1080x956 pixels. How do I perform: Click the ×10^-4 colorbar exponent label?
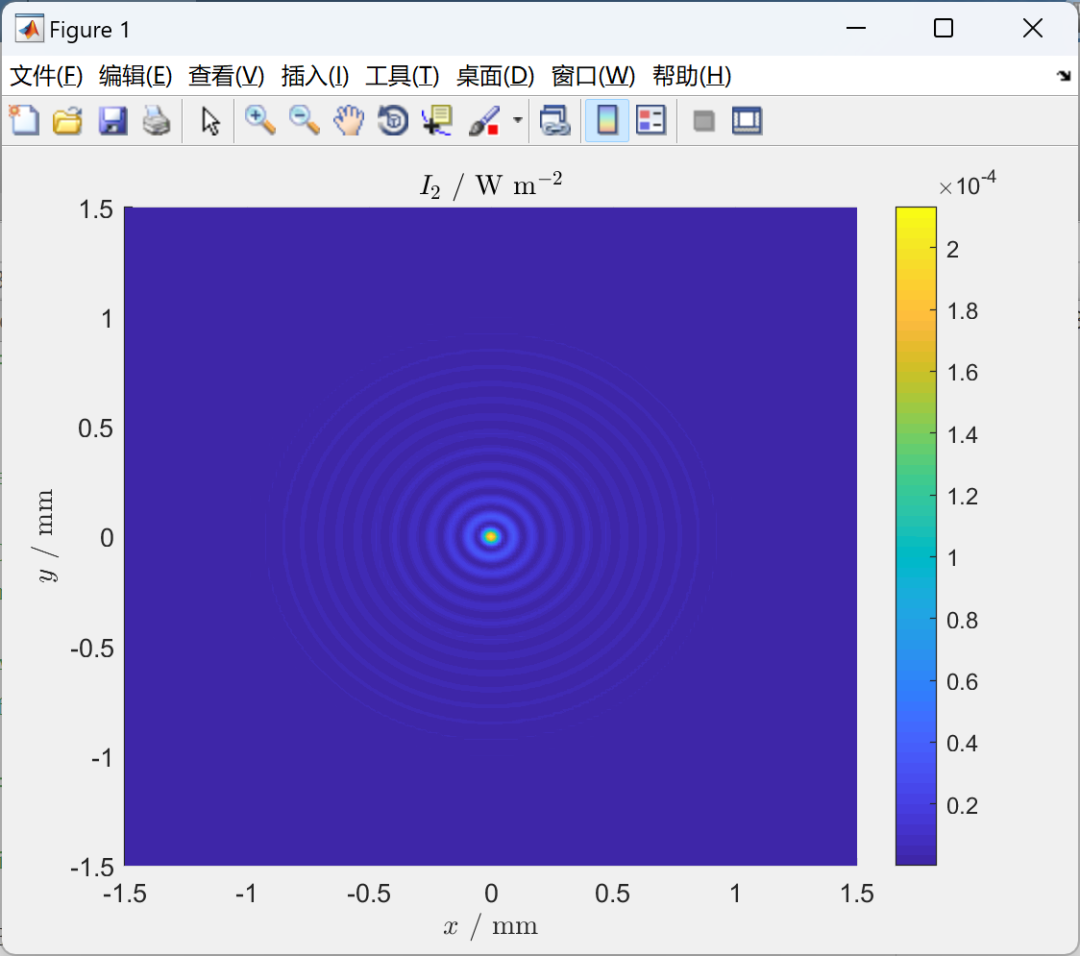(968, 185)
